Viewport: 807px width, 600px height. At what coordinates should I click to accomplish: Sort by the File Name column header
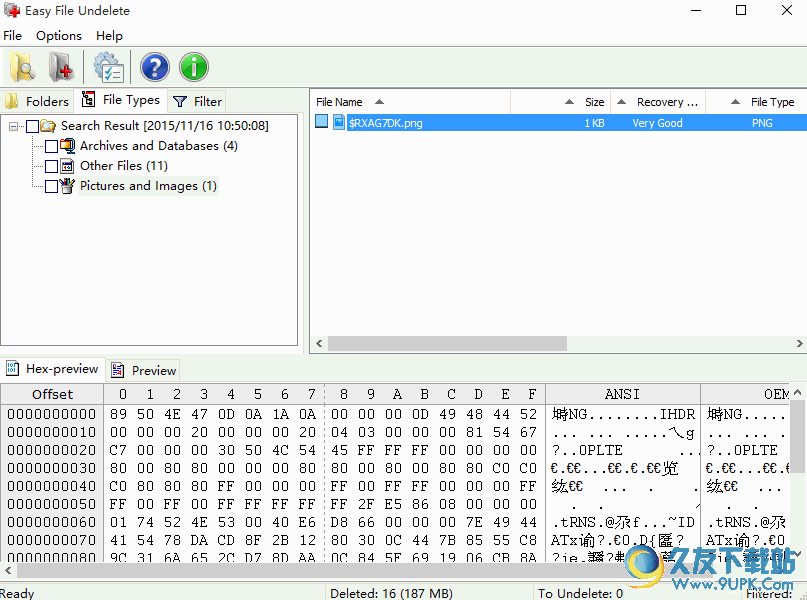[x=410, y=102]
